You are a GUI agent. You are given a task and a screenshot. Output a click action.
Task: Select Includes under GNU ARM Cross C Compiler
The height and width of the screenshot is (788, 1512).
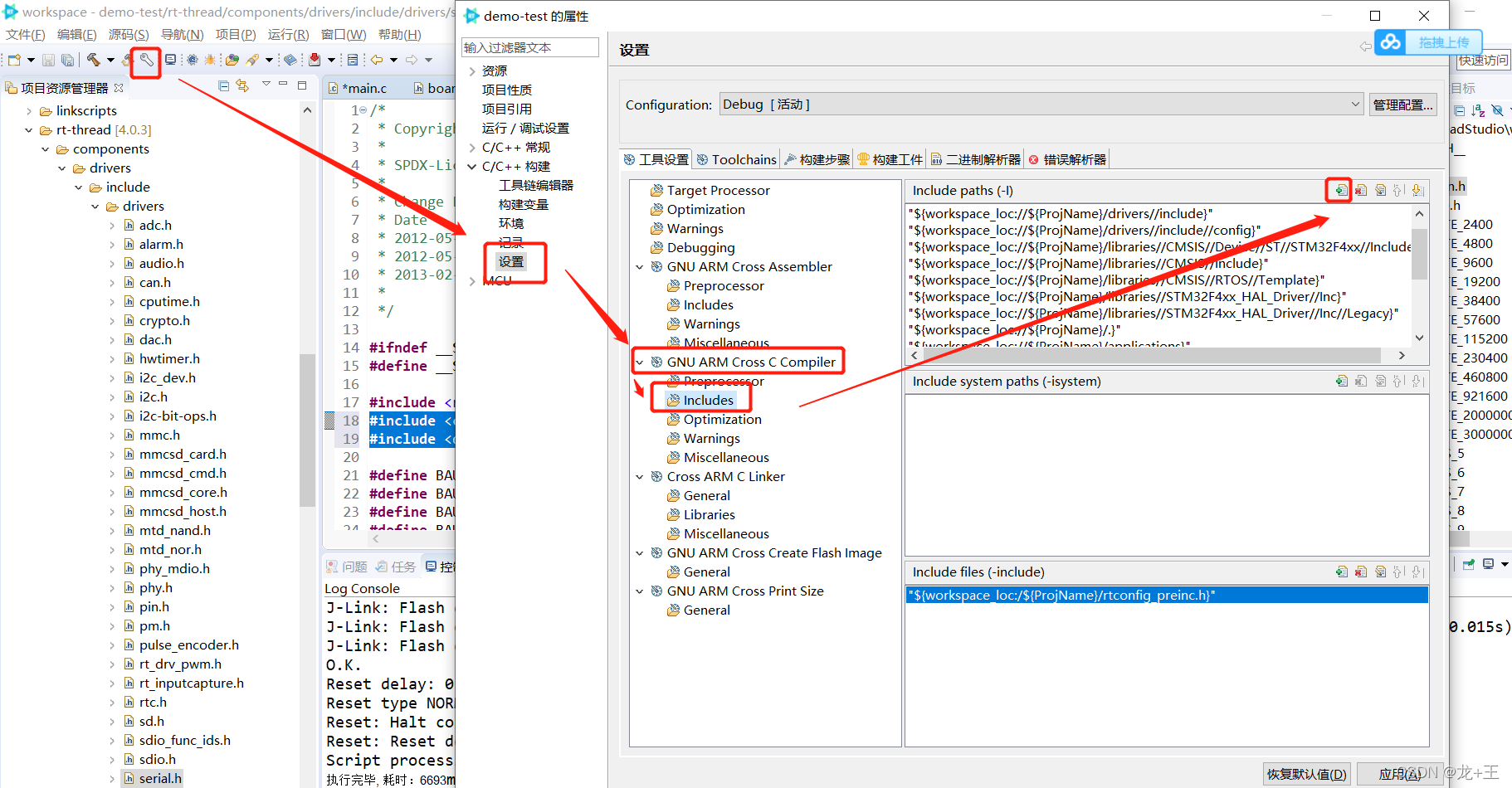coord(708,401)
